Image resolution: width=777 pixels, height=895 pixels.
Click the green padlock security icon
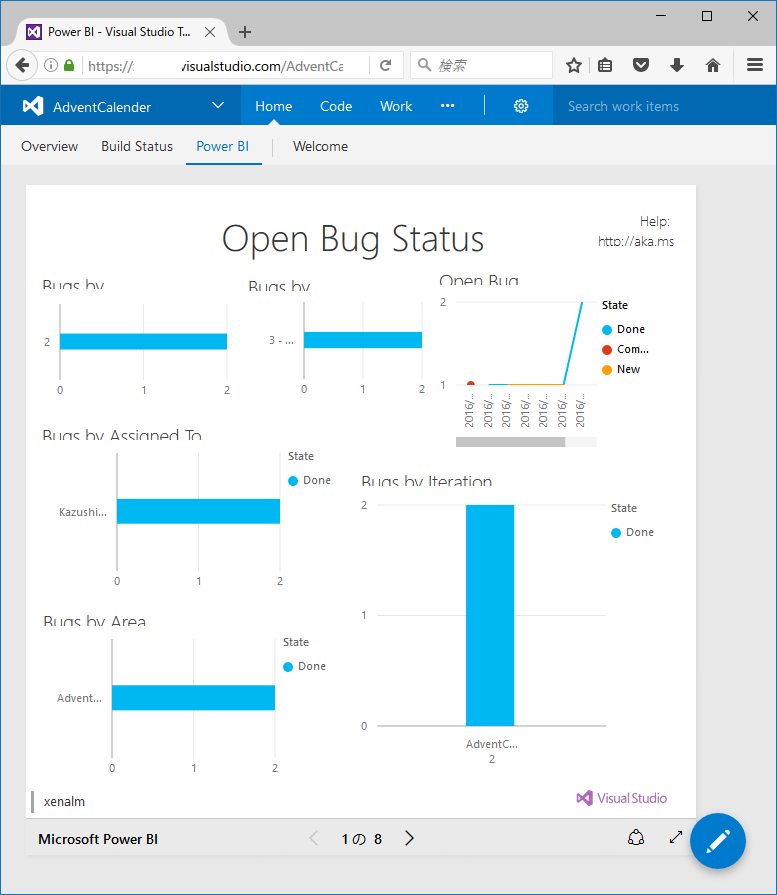[x=69, y=65]
